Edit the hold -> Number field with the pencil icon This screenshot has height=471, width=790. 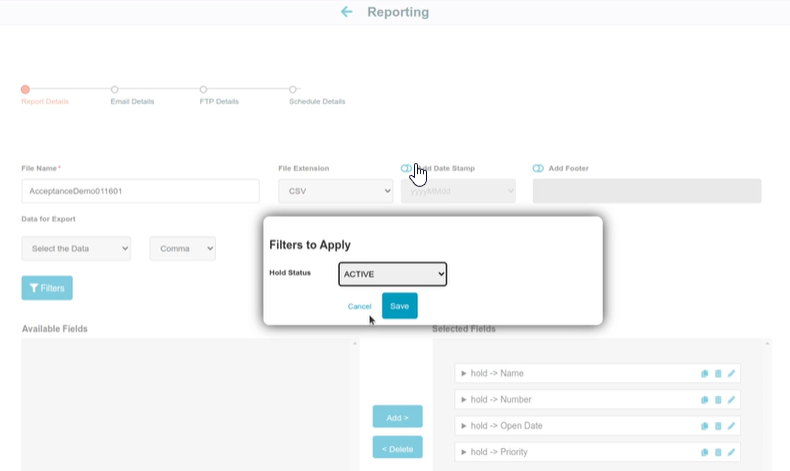pyautogui.click(x=731, y=399)
